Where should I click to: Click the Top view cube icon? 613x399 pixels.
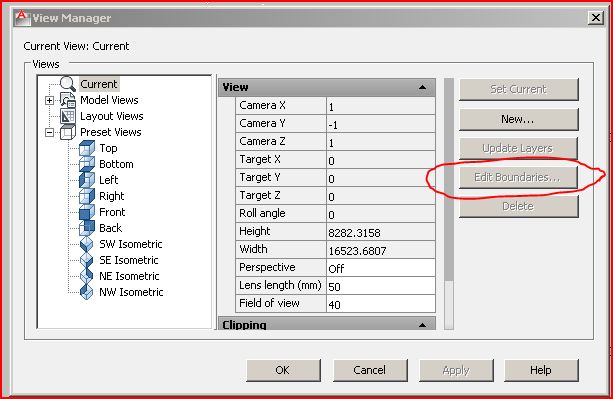[x=87, y=148]
